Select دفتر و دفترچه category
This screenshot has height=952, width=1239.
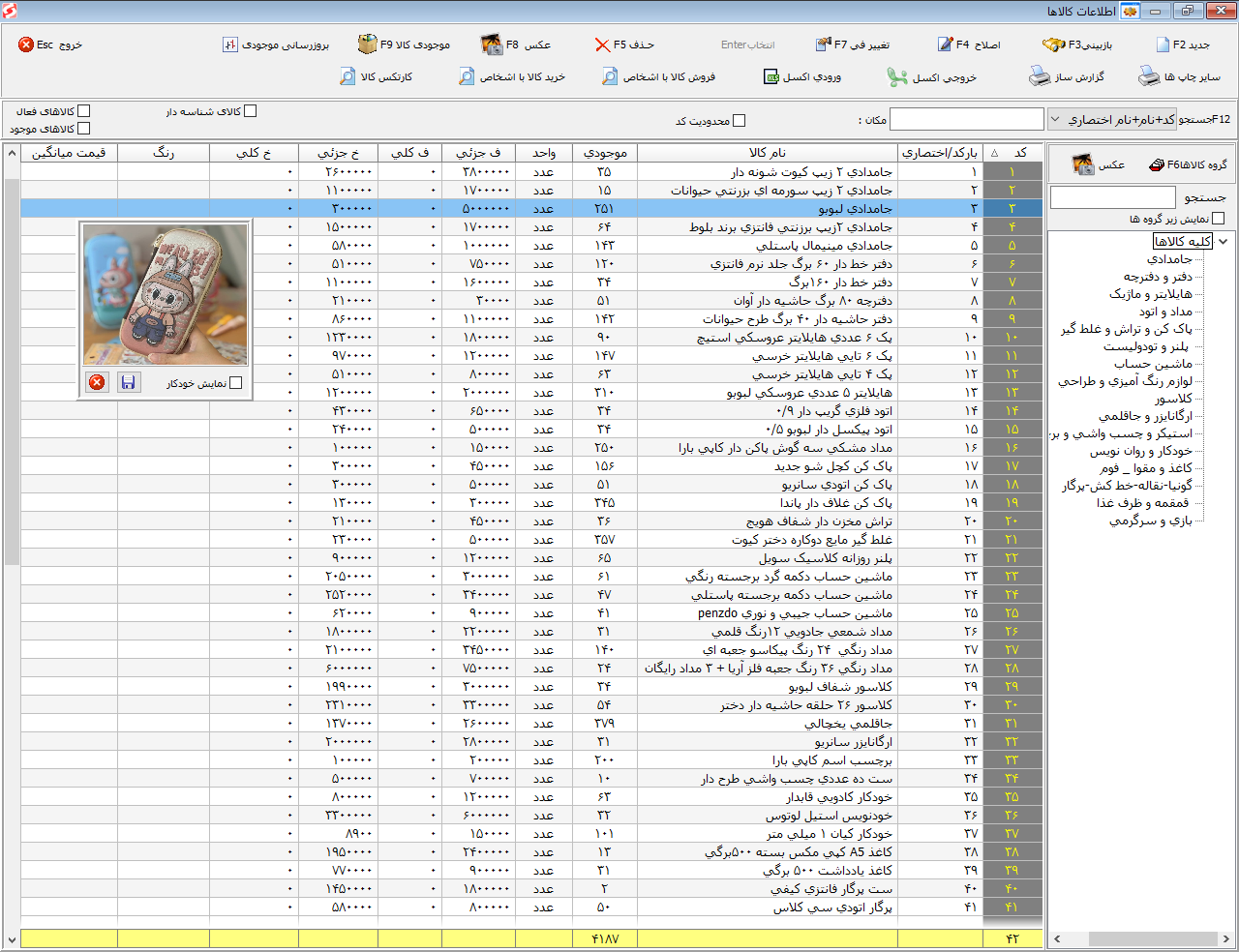[1158, 277]
